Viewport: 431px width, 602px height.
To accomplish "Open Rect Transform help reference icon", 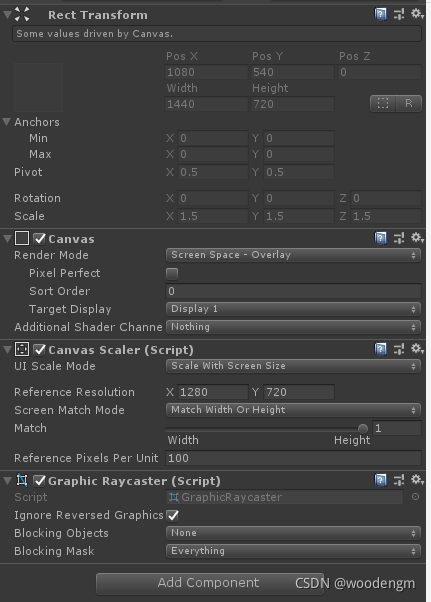I will click(x=380, y=15).
